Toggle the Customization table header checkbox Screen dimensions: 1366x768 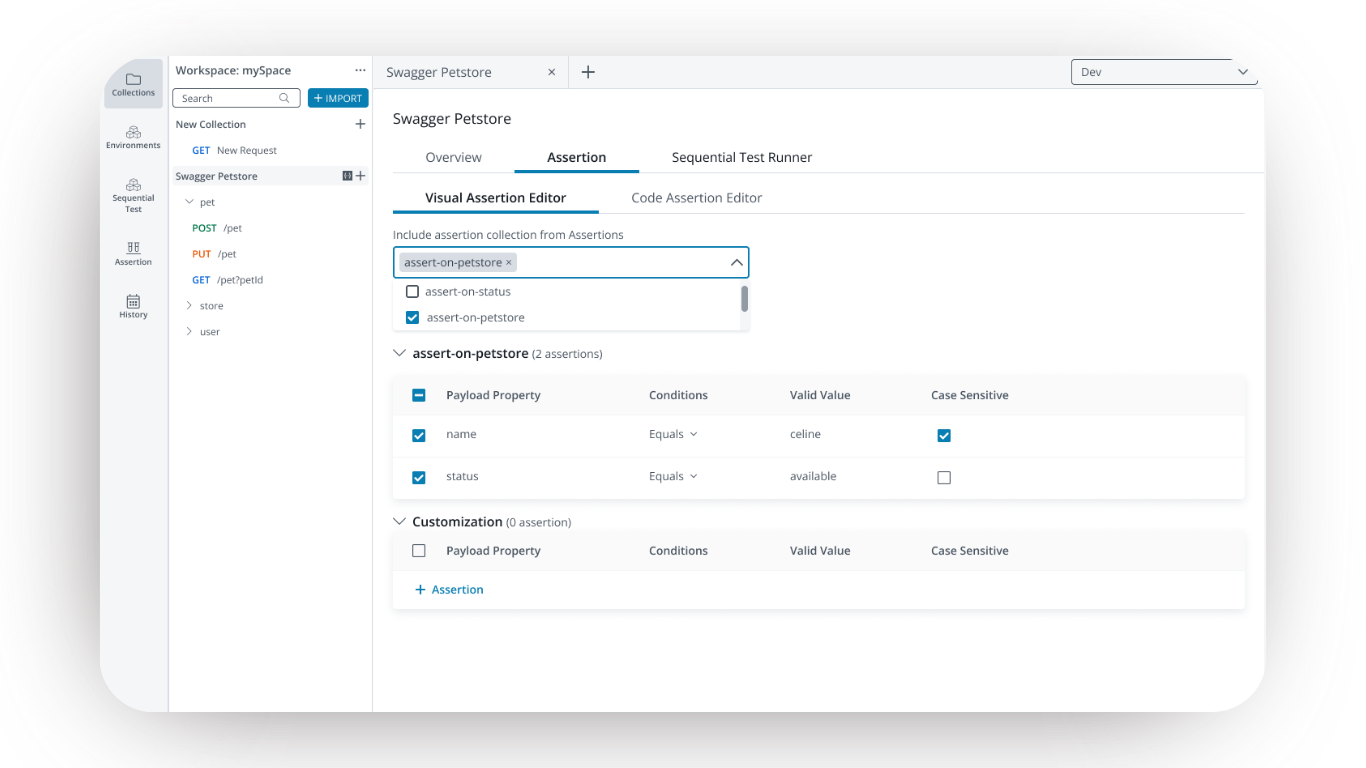[419, 551]
